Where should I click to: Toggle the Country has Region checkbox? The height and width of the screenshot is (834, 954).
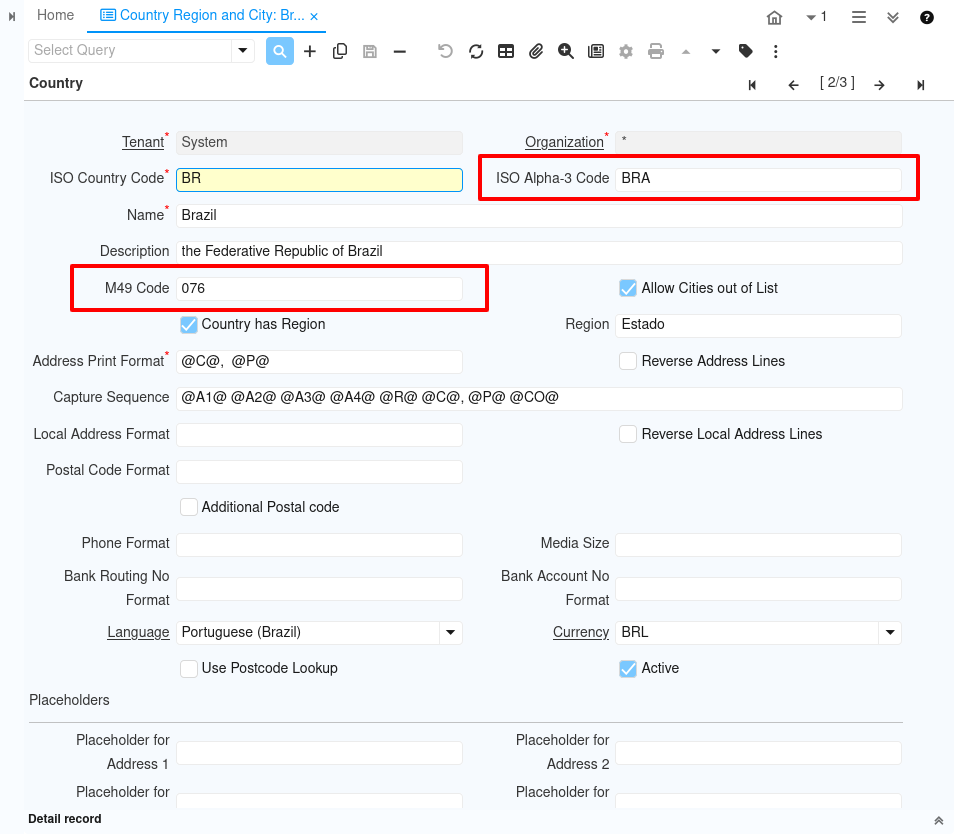click(x=188, y=324)
